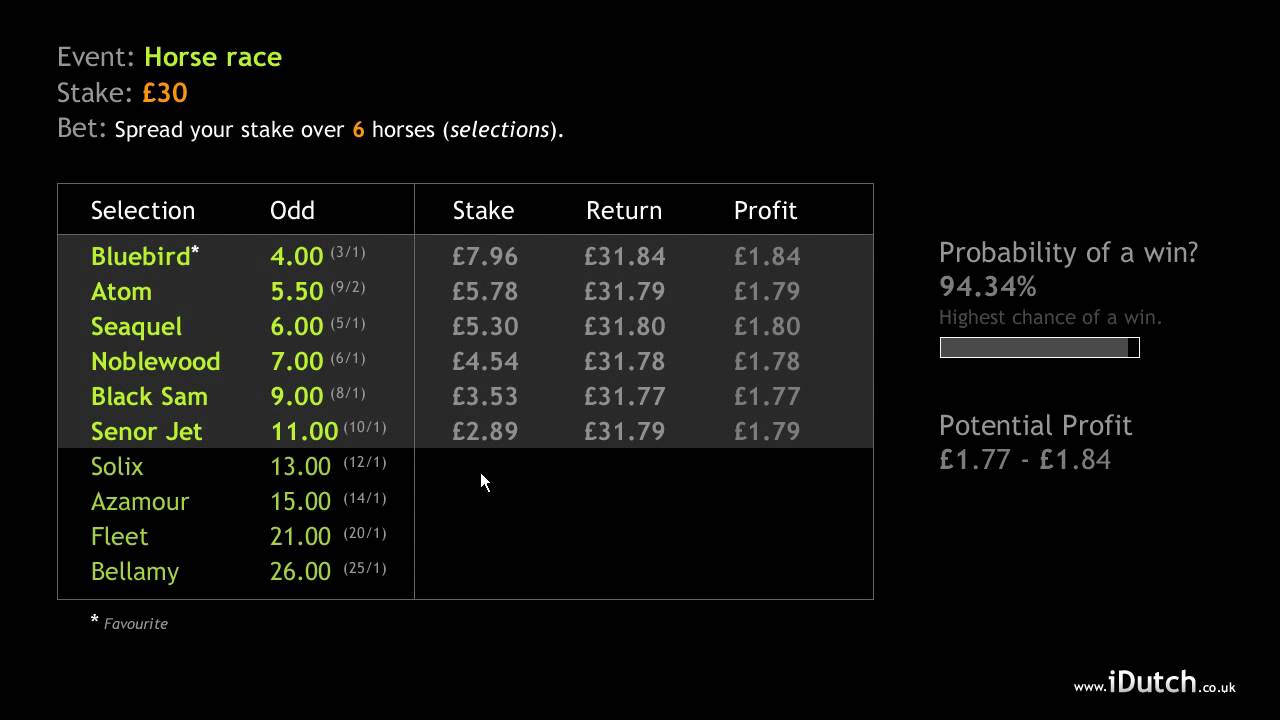Click the Return column header
This screenshot has height=720, width=1280.
tap(624, 210)
